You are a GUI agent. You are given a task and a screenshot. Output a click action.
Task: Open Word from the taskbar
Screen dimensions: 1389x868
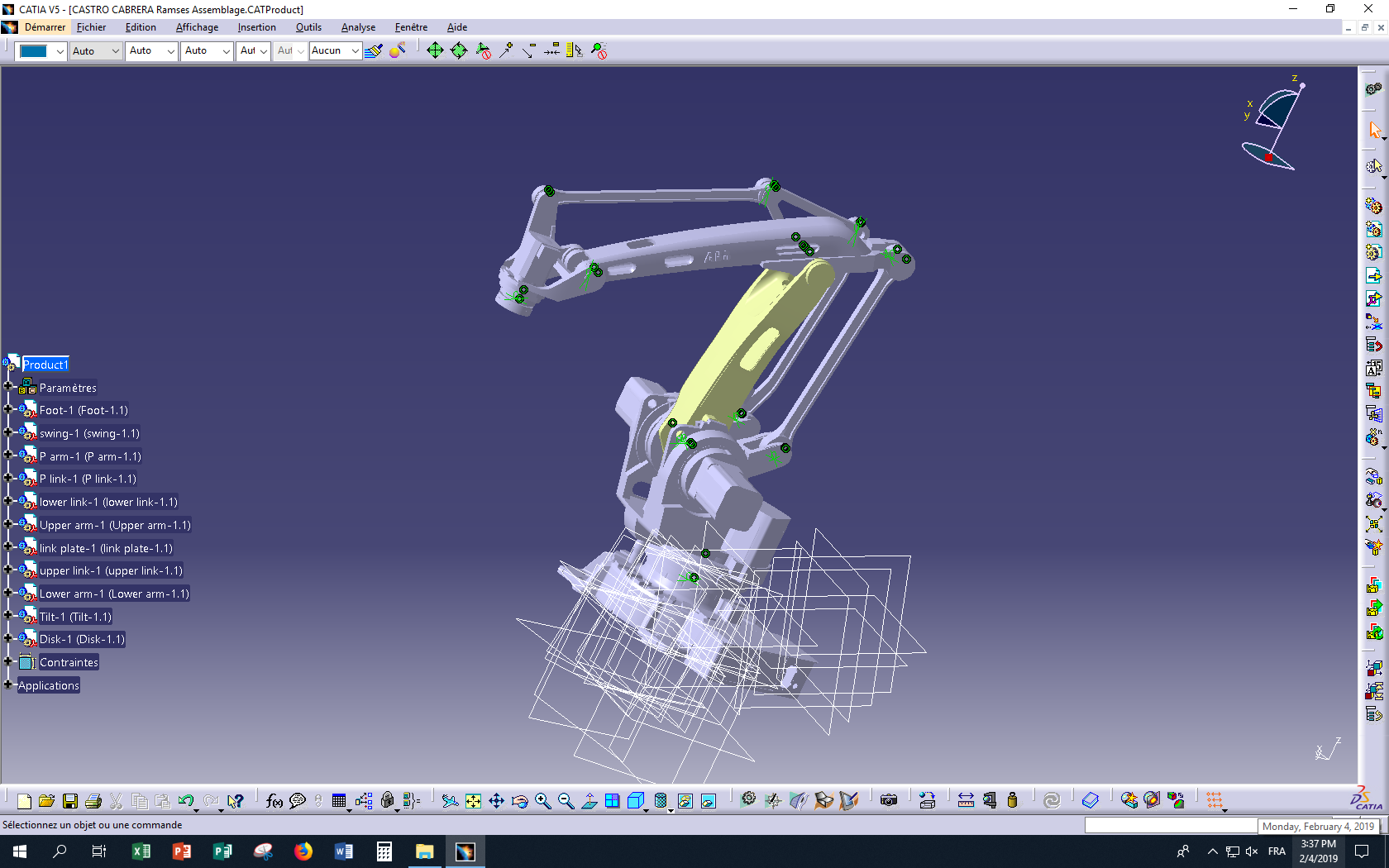click(x=344, y=851)
